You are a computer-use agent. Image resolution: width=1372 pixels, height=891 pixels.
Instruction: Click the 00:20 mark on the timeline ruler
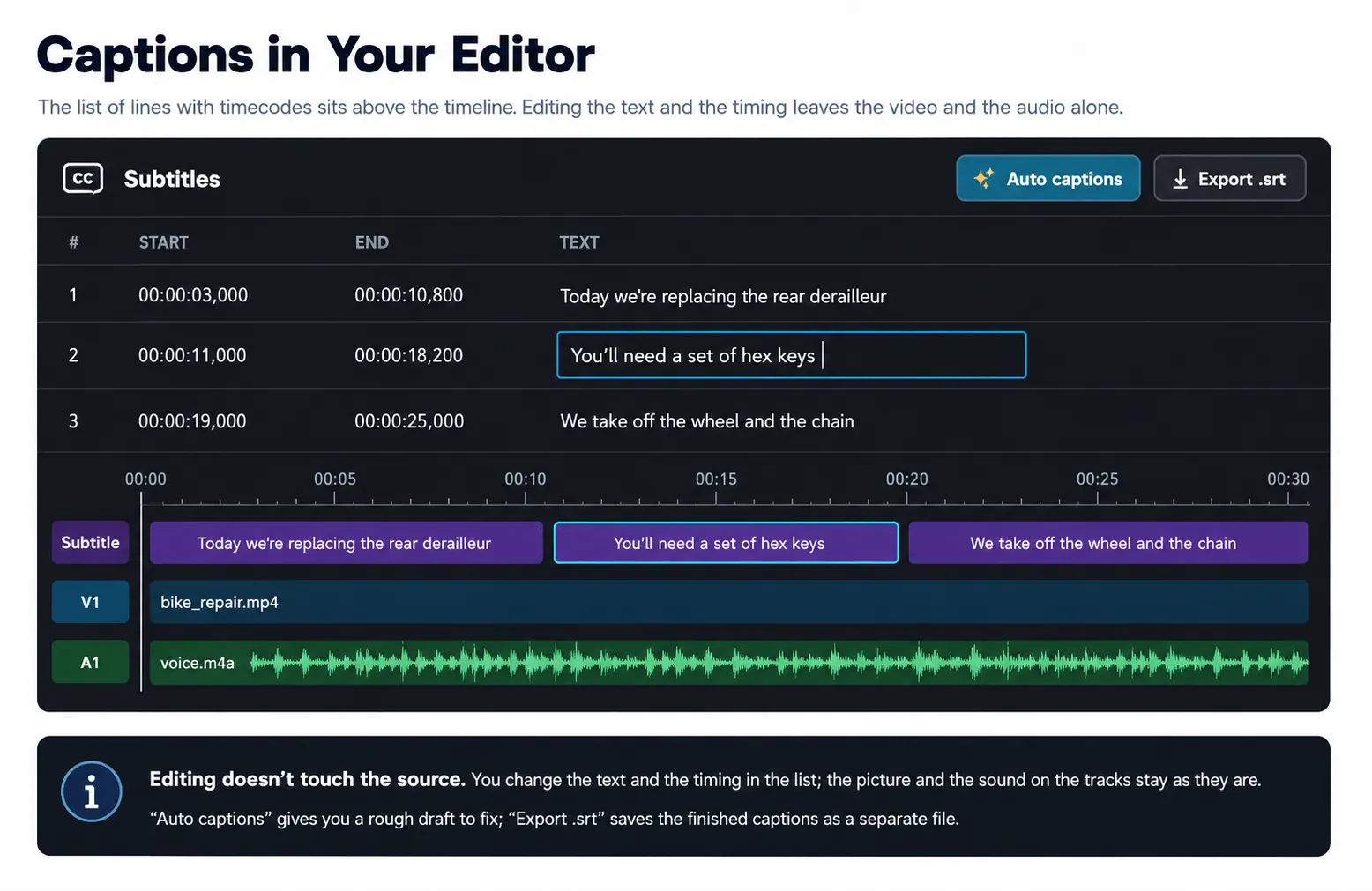907,479
